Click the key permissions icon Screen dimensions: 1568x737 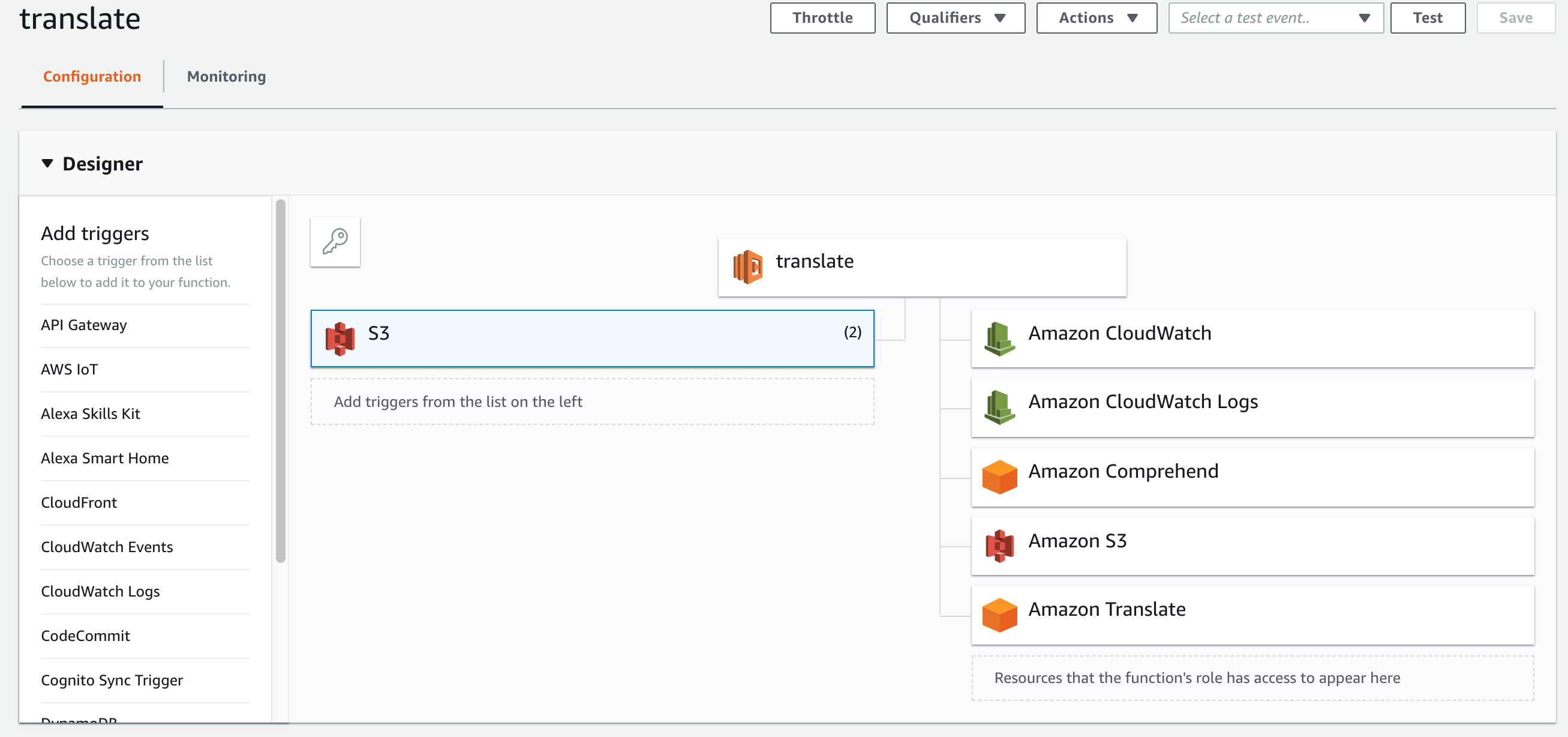(x=335, y=242)
